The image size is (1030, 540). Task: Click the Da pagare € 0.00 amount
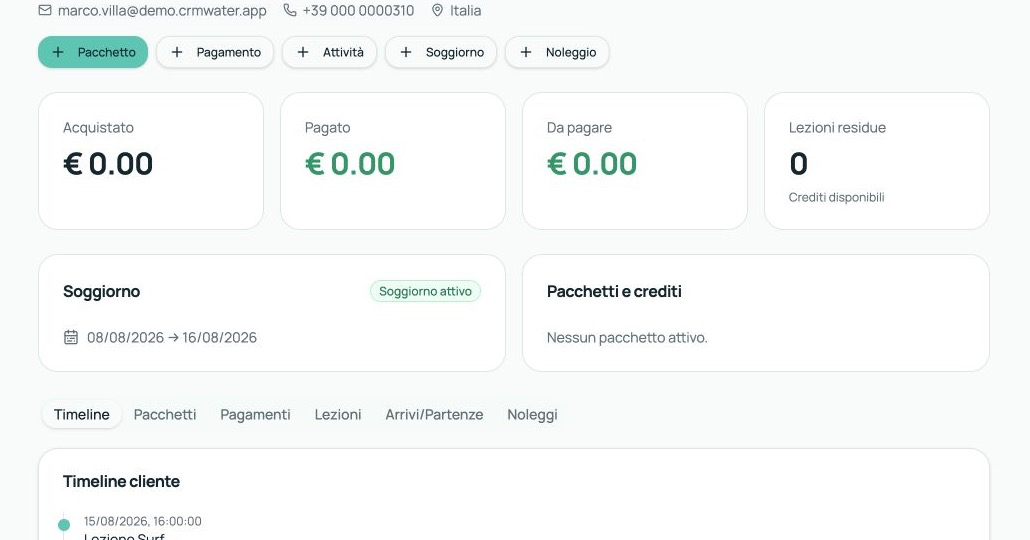coord(592,164)
